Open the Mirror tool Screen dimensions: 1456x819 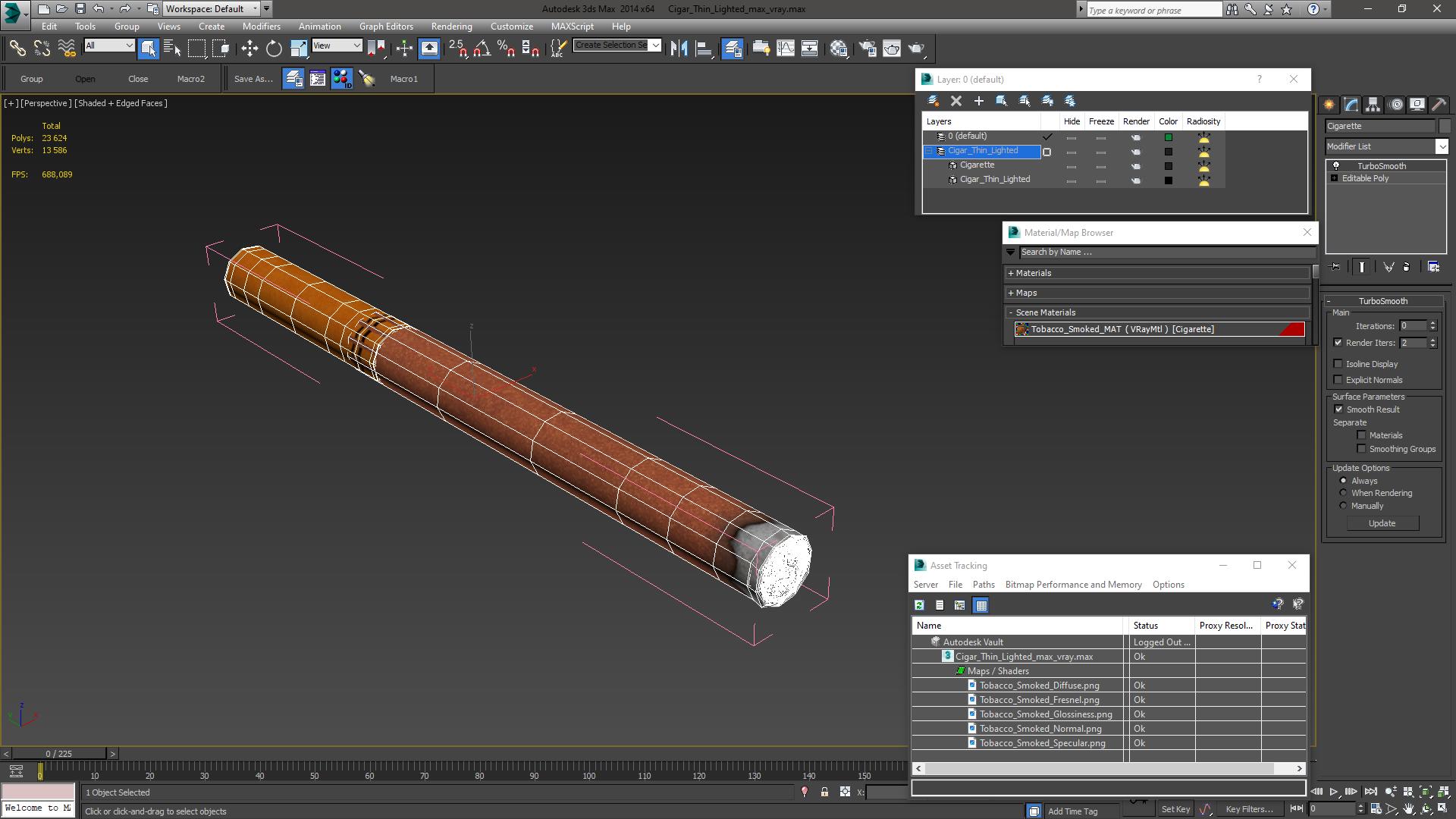click(x=679, y=49)
